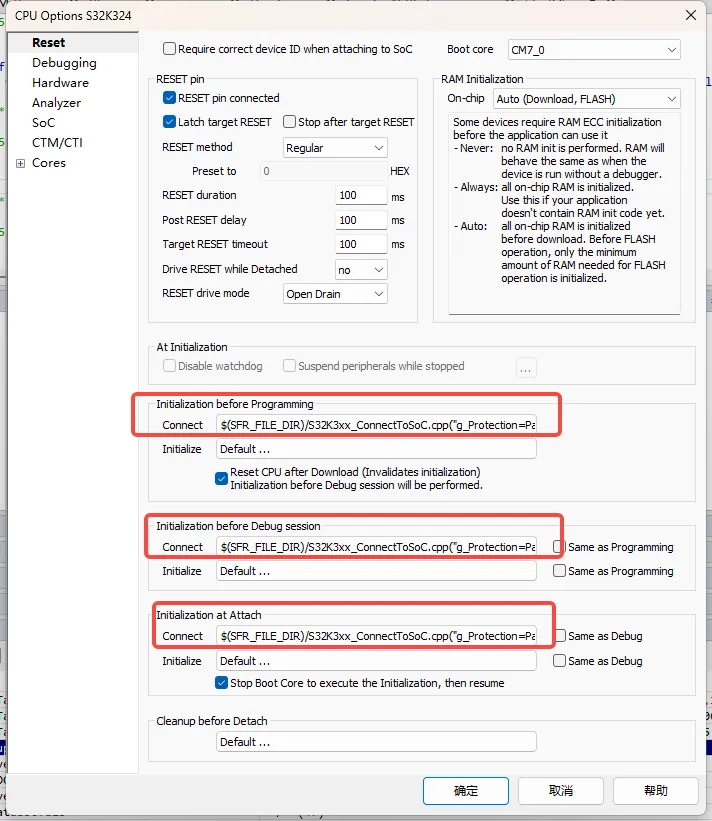Cancel with the 取消 button

[561, 791]
